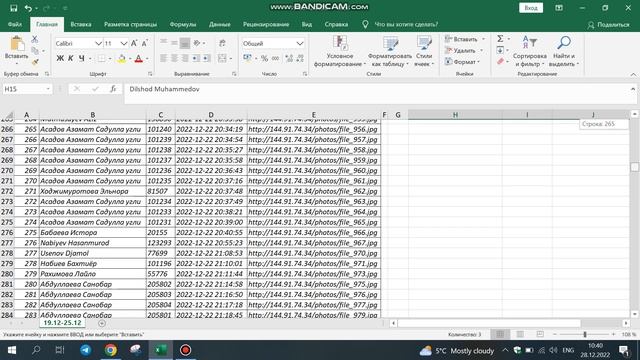
Task: Switch to Normal view in status bar
Action: (500, 334)
